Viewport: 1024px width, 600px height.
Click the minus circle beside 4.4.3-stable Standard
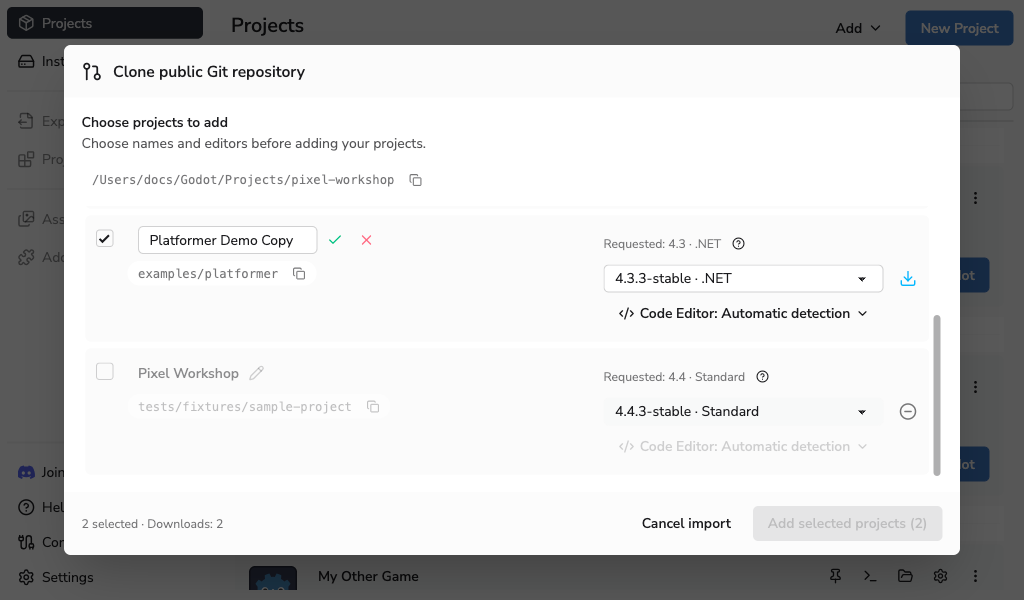click(x=908, y=411)
